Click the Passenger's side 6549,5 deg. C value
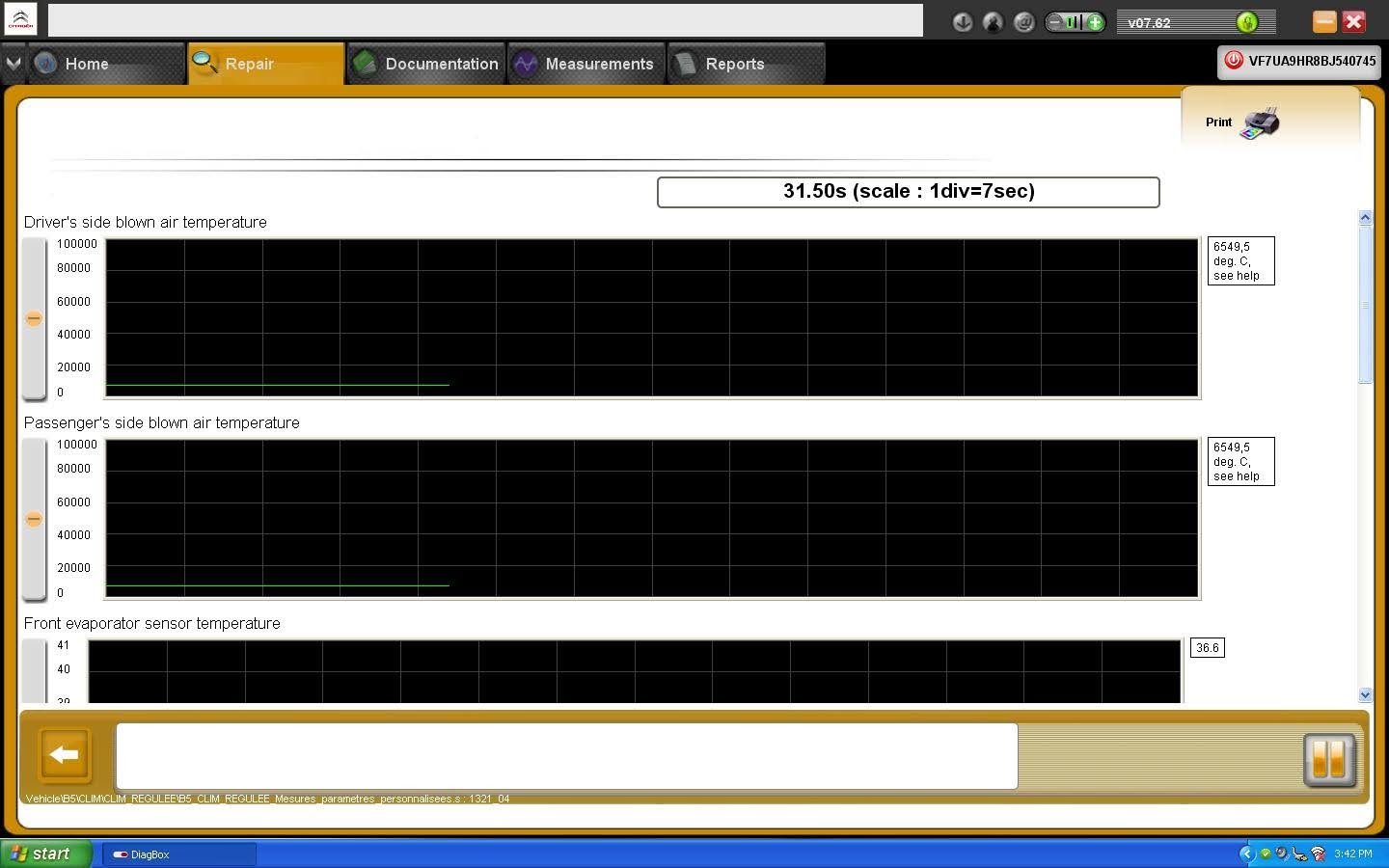 click(x=1240, y=461)
